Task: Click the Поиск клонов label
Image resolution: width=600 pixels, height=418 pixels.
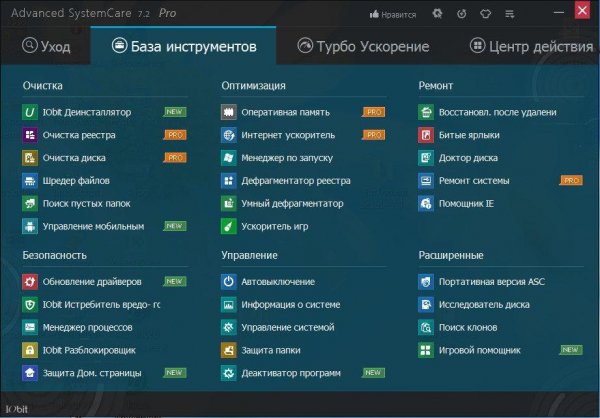Action: pos(468,327)
